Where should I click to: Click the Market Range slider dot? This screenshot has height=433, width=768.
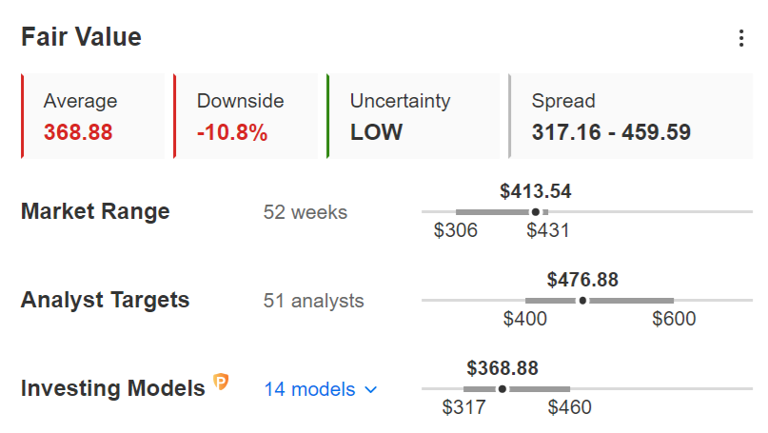(x=536, y=212)
